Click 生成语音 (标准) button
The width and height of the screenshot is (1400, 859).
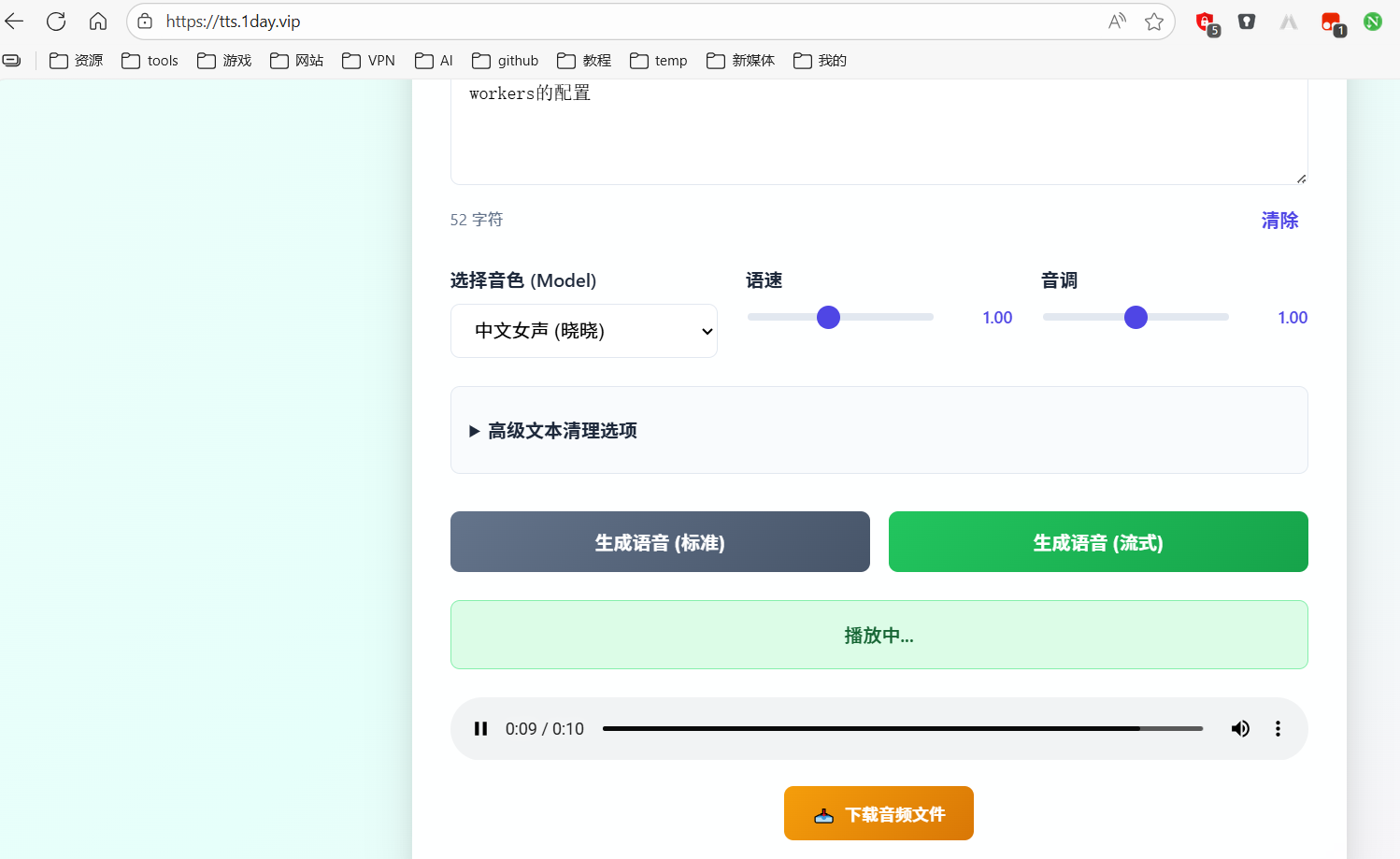click(660, 542)
